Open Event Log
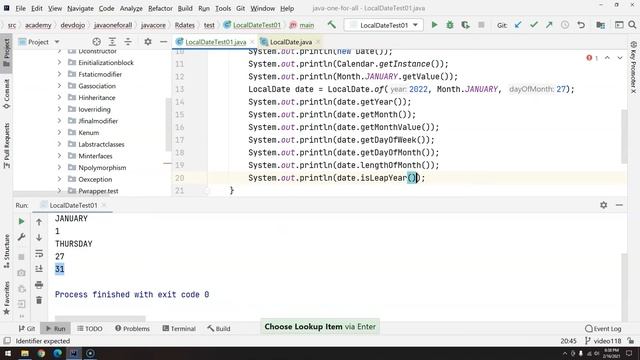The image size is (640, 360). coord(603,328)
